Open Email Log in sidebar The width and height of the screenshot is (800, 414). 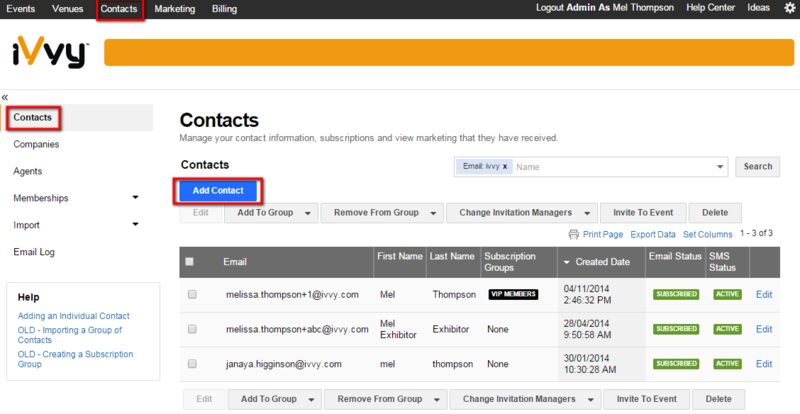(34, 252)
